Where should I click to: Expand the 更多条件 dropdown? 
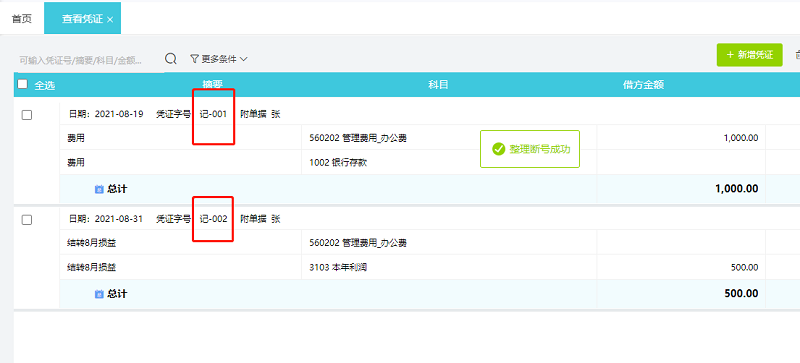(218, 59)
